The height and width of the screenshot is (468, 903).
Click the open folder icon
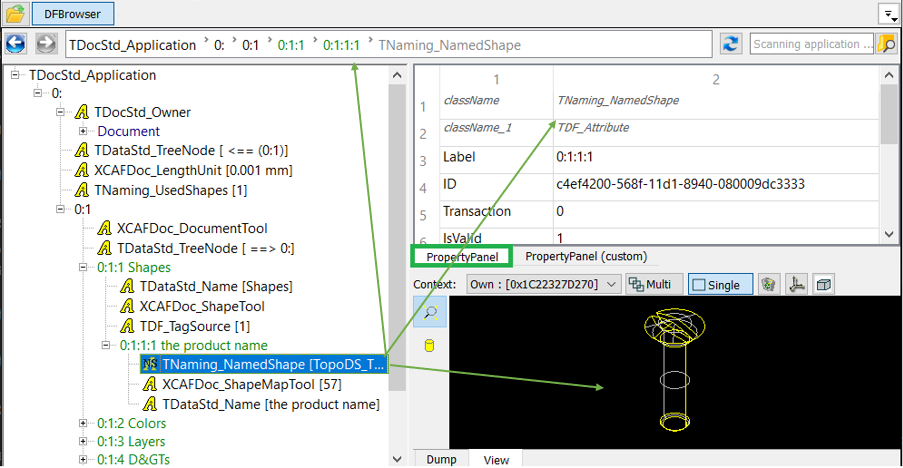tap(15, 14)
